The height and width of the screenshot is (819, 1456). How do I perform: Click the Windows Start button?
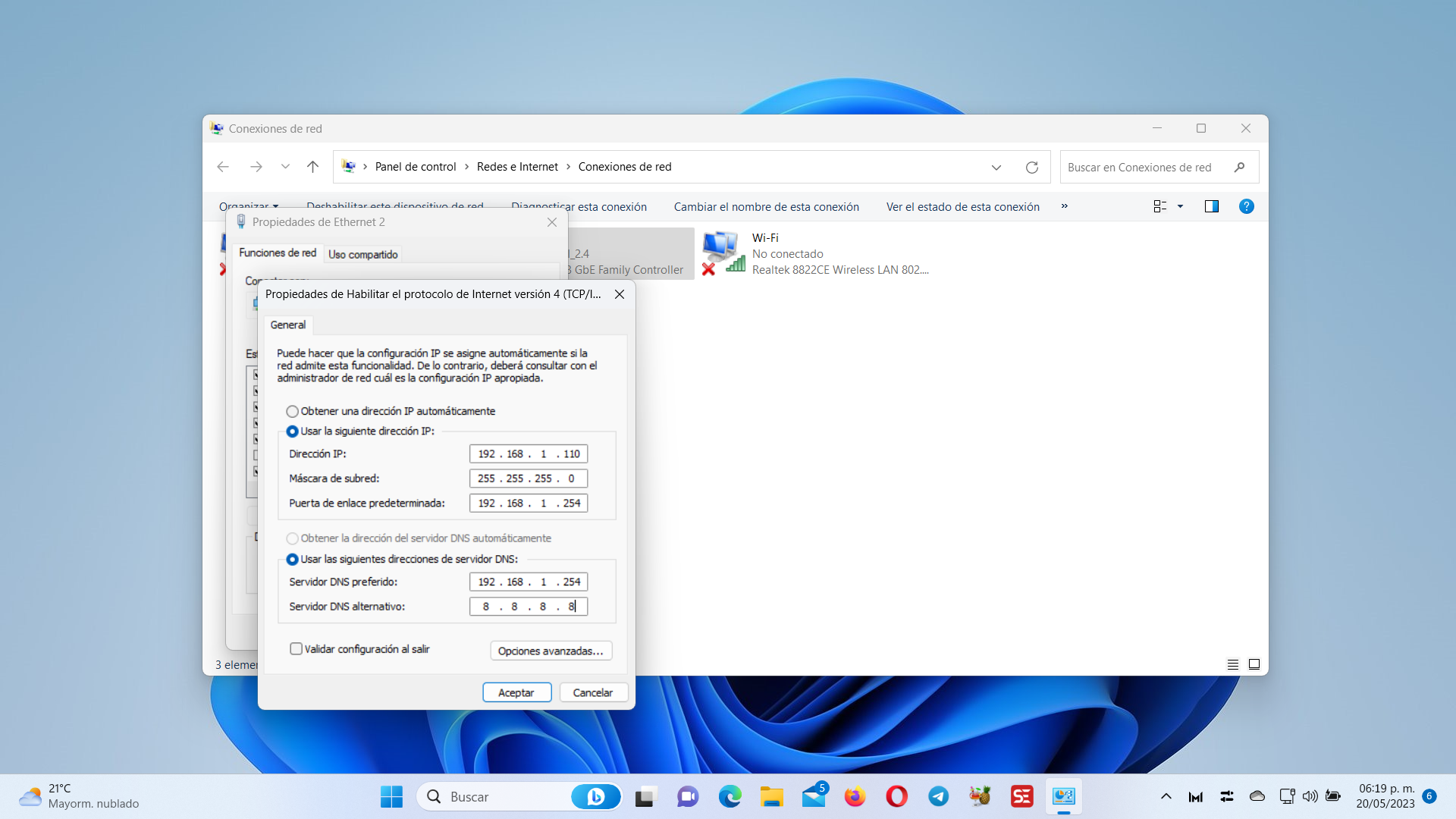pos(391,796)
